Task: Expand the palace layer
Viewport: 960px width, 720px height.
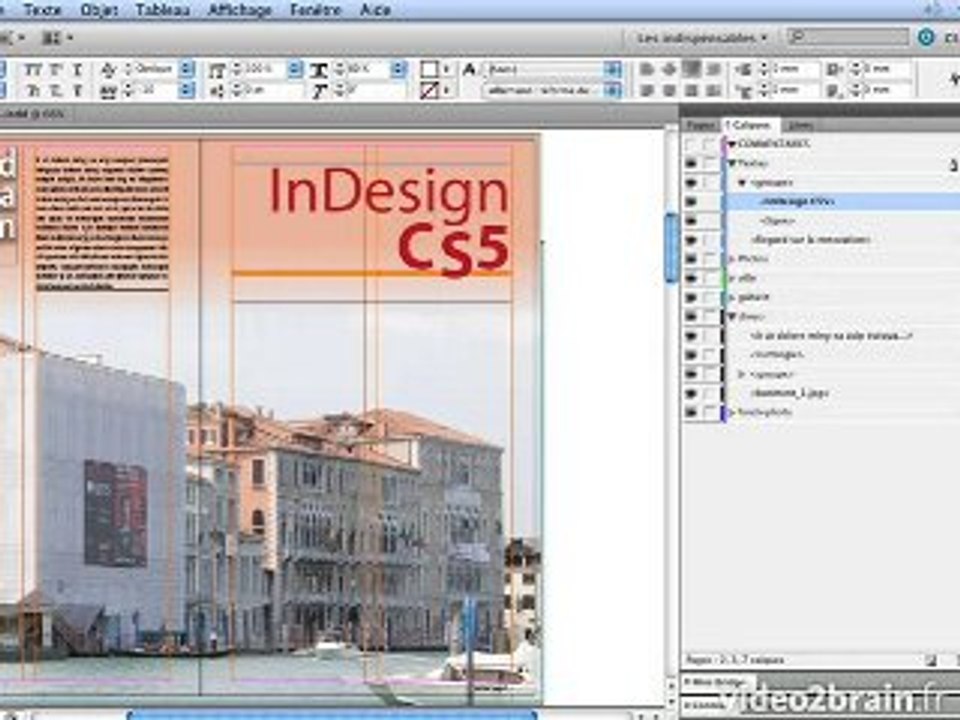Action: (x=732, y=298)
